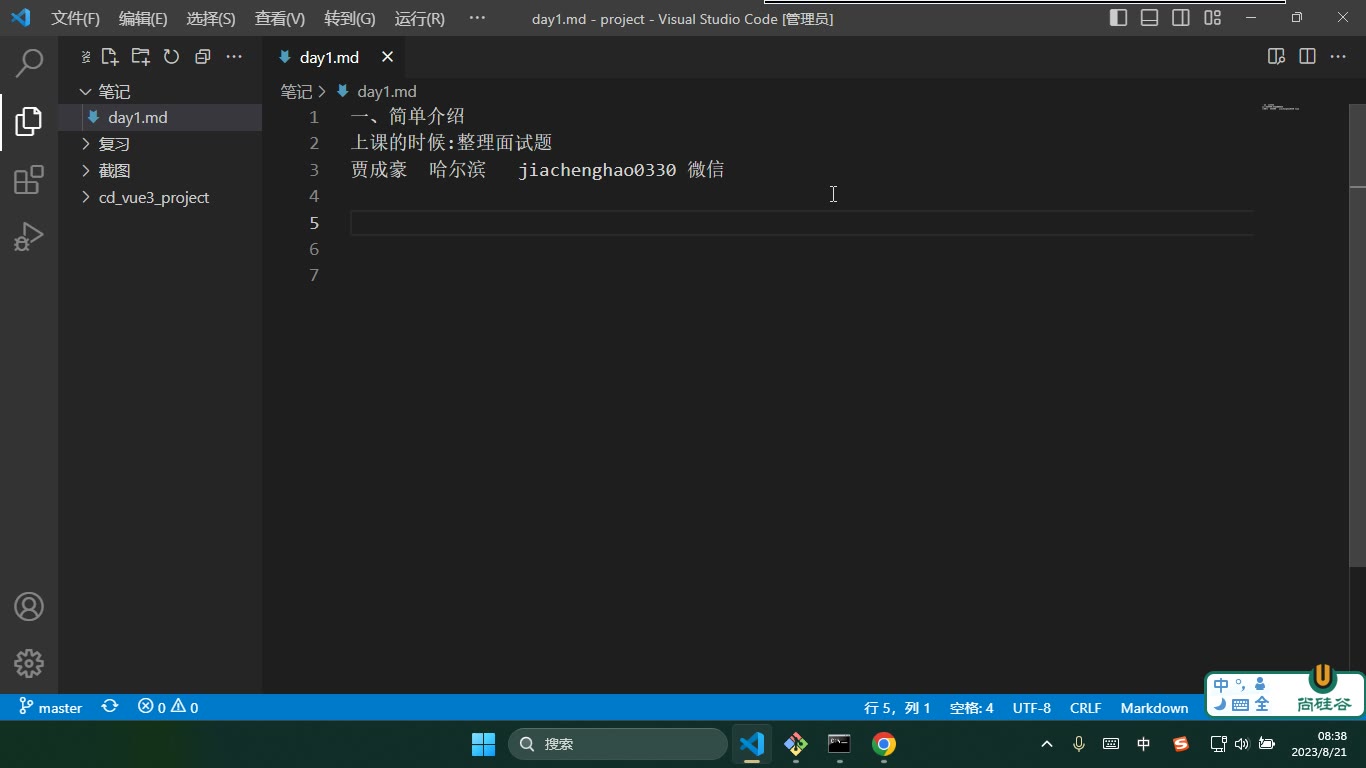Change the 空格: 4 indentation setting

tap(971, 707)
